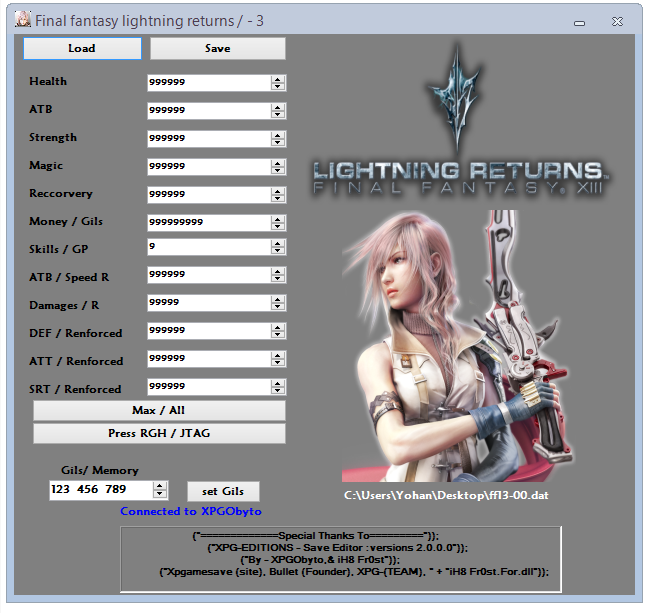Increase Health value with up arrow
Screen dimensions: 650x613
click(277, 78)
